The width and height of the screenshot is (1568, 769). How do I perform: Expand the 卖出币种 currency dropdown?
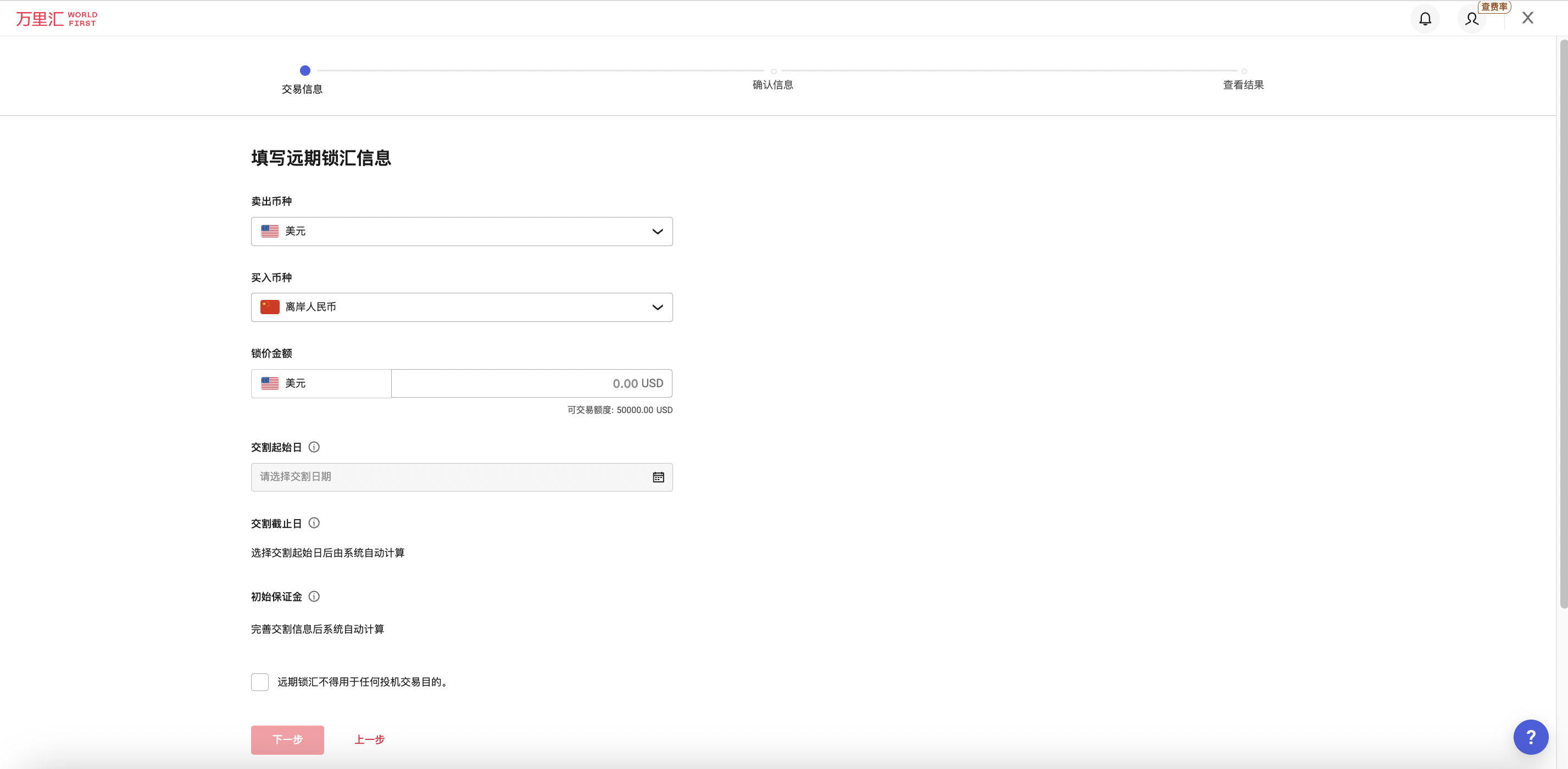pyautogui.click(x=461, y=231)
